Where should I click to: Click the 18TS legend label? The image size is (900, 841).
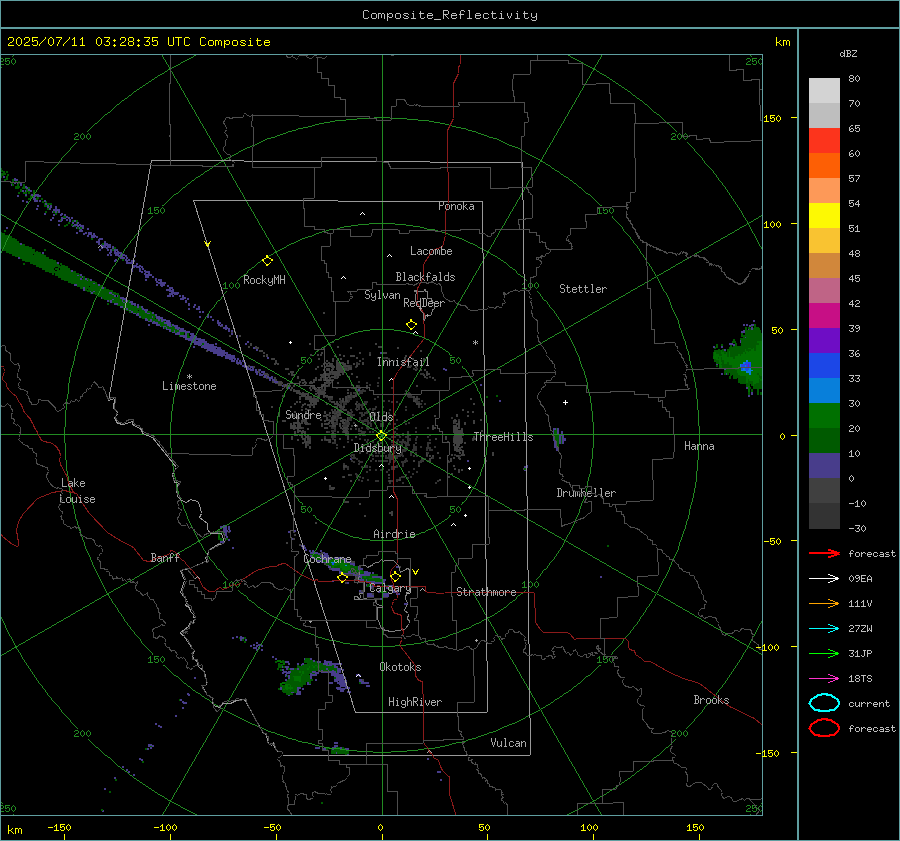pyautogui.click(x=860, y=679)
